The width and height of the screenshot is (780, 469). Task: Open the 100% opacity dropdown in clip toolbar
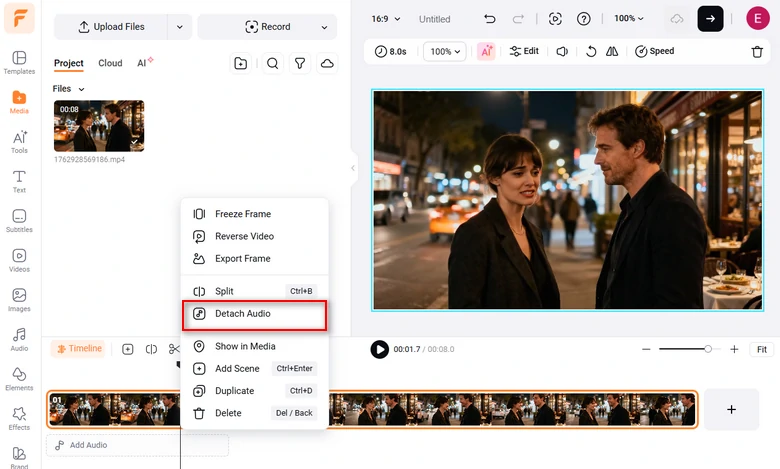pos(445,51)
